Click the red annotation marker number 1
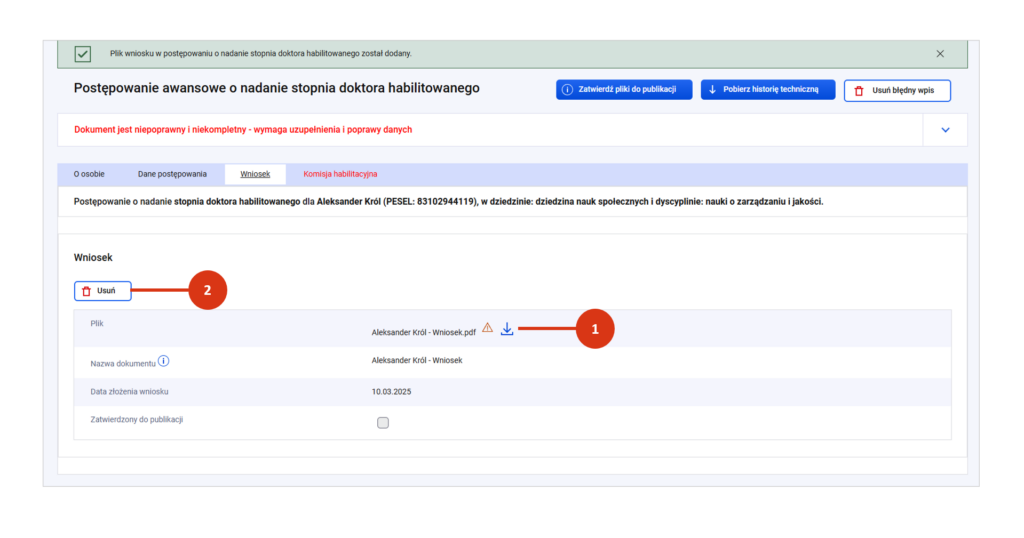 tap(595, 329)
